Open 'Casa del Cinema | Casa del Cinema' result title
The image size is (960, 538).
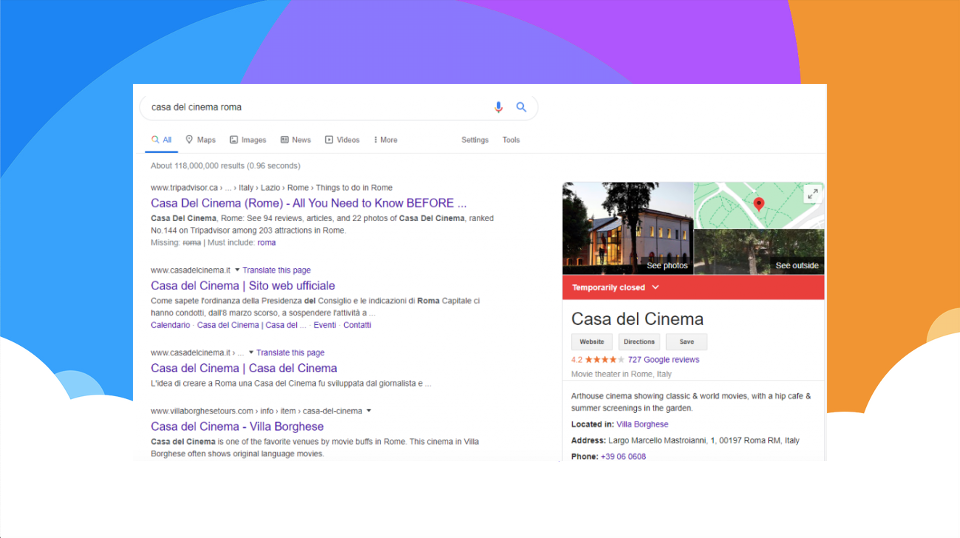[x=244, y=368]
